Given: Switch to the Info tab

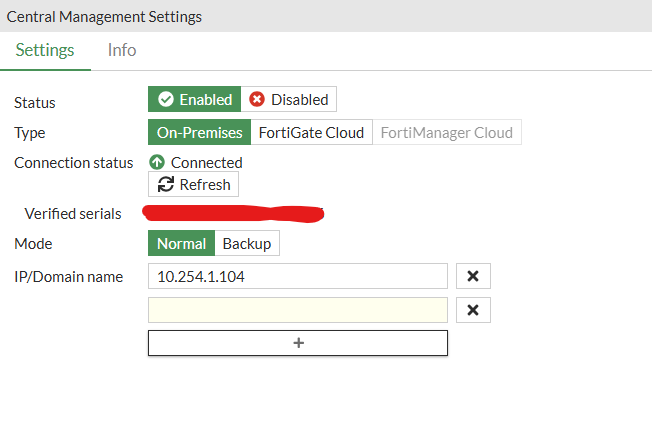Looking at the screenshot, I should (122, 50).
